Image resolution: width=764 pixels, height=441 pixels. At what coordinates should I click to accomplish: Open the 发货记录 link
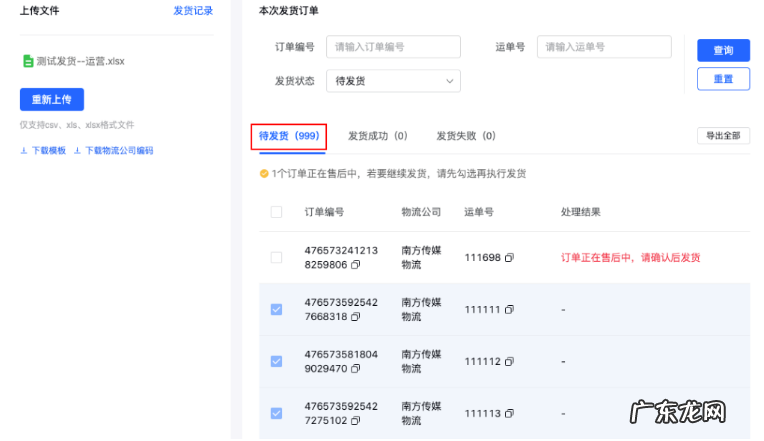tap(193, 11)
